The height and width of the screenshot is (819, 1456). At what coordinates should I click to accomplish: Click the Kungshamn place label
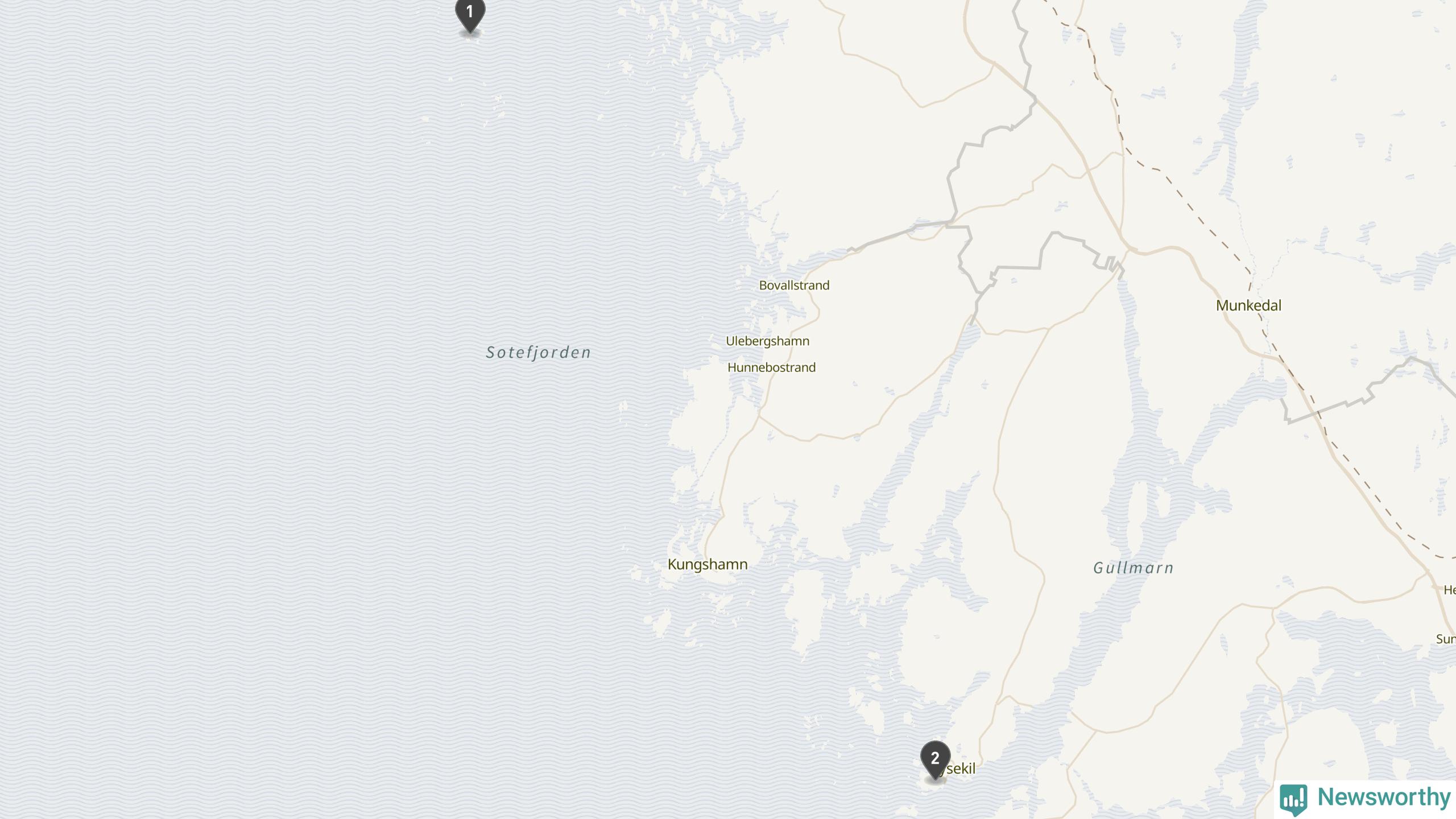tap(707, 565)
